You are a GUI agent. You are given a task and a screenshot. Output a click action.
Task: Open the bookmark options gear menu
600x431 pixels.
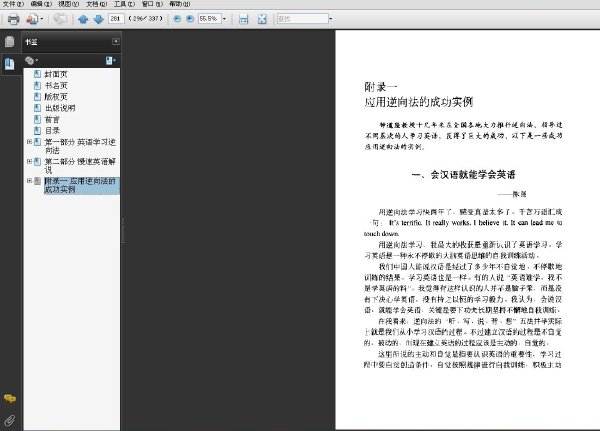coord(31,60)
